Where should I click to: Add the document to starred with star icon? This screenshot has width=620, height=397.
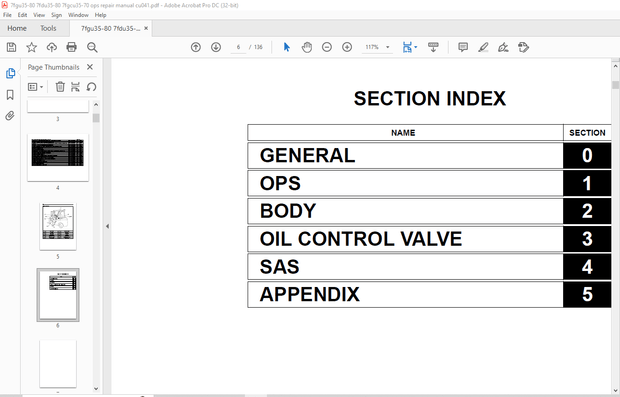pyautogui.click(x=32, y=47)
